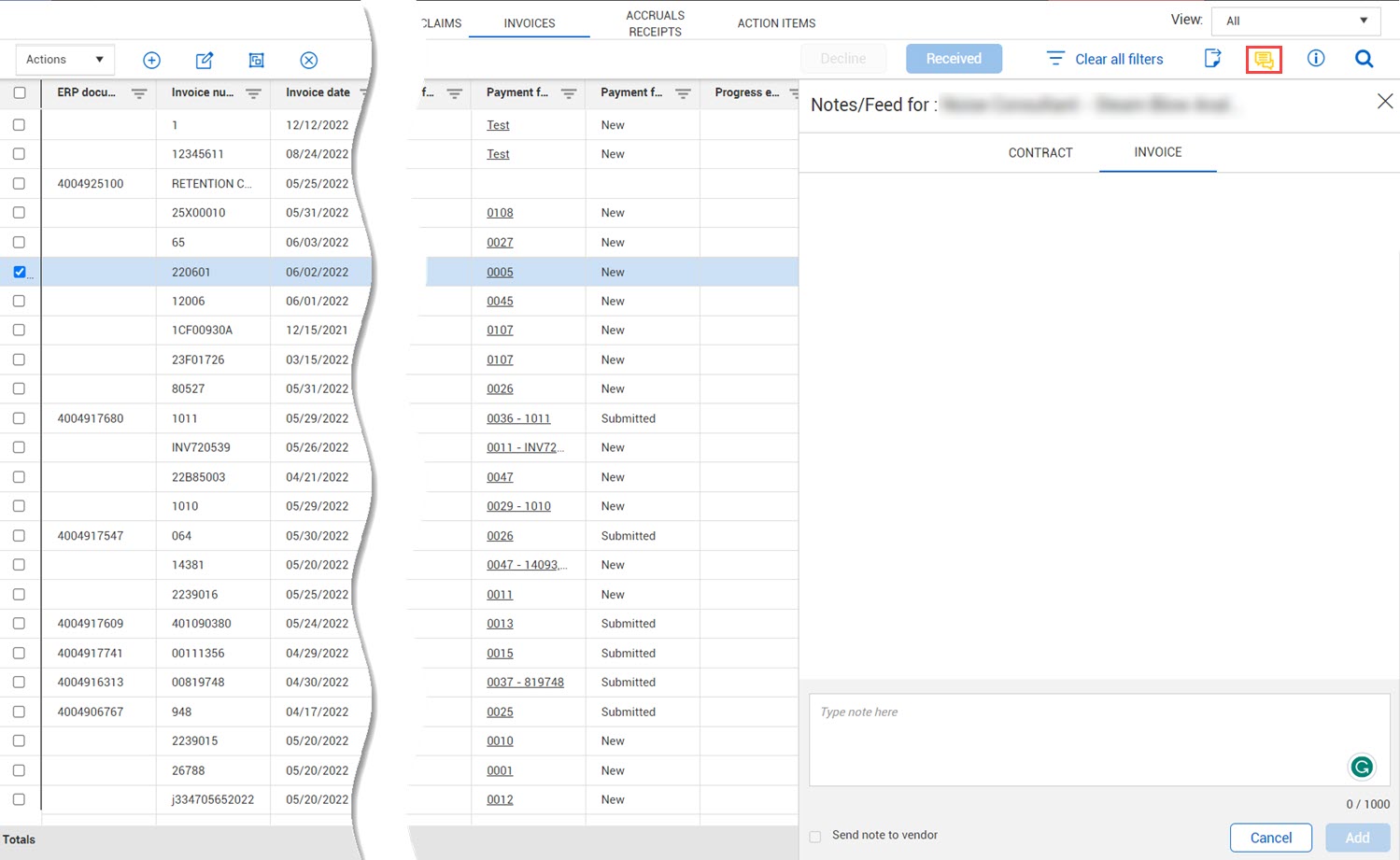Select the INVOICE tab in Notes panel
The width and height of the screenshot is (1400, 860).
[x=1158, y=152]
